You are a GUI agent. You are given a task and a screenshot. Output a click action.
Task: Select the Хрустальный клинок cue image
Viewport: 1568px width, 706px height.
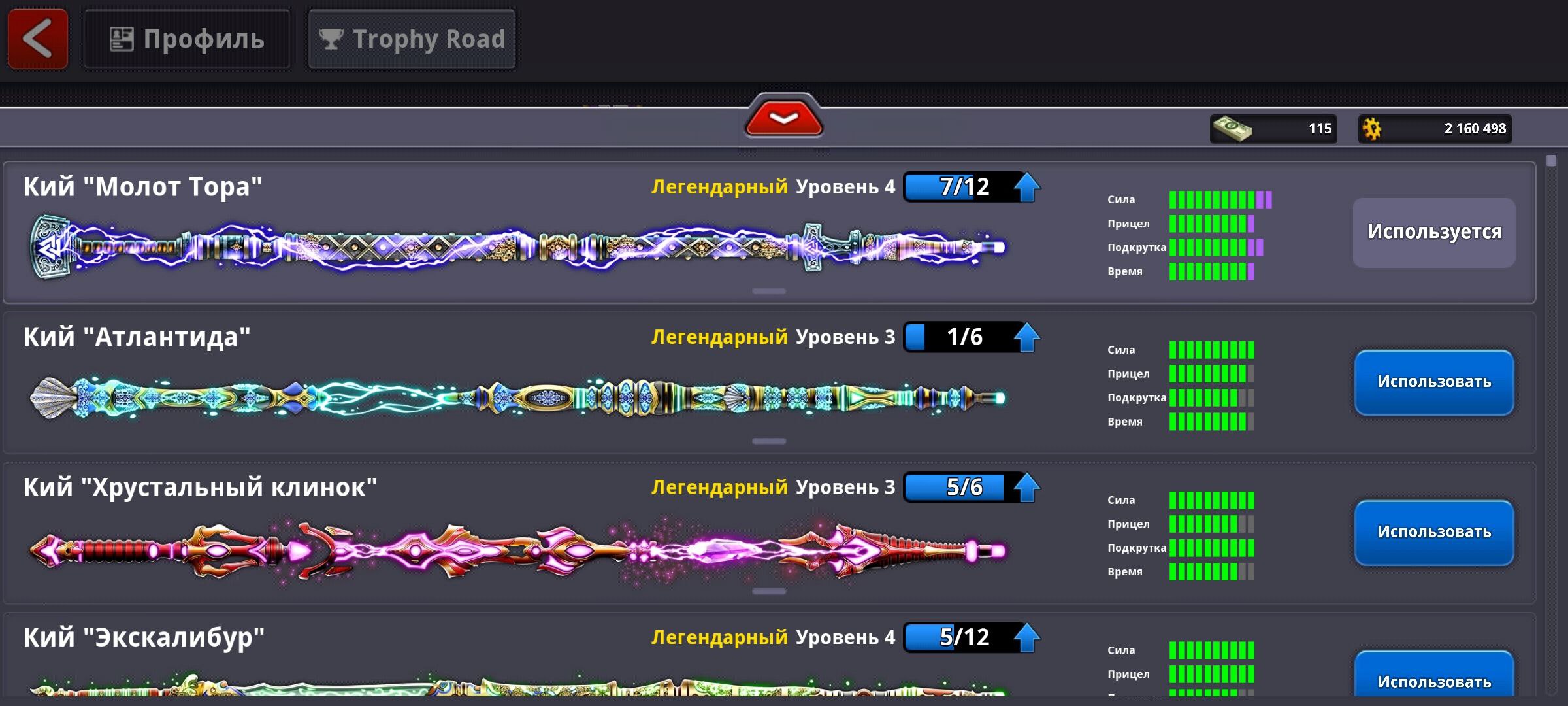tap(517, 550)
